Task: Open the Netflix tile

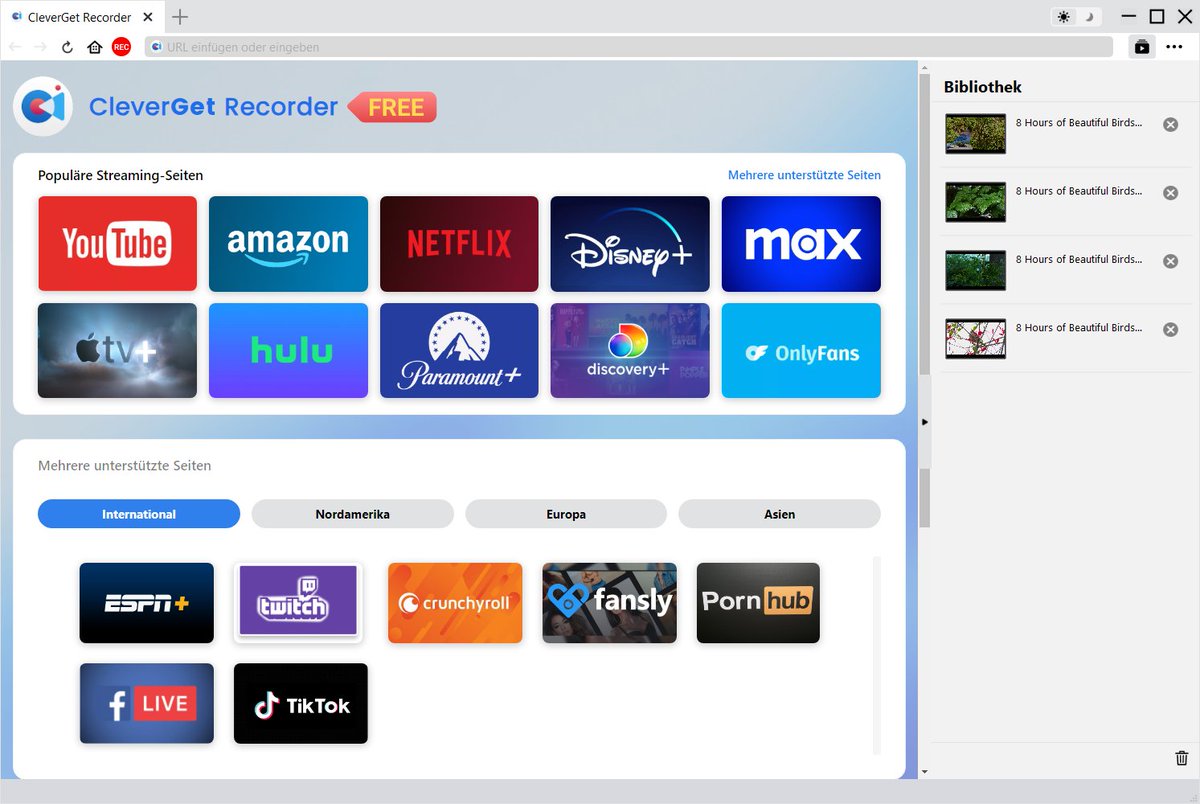Action: pyautogui.click(x=459, y=244)
